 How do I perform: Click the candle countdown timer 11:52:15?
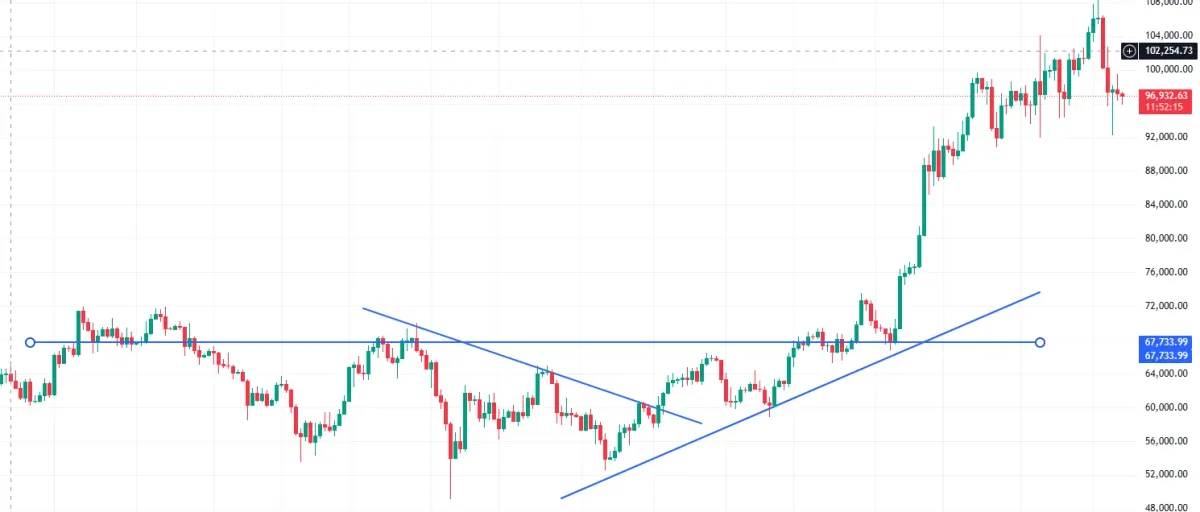pos(1167,107)
